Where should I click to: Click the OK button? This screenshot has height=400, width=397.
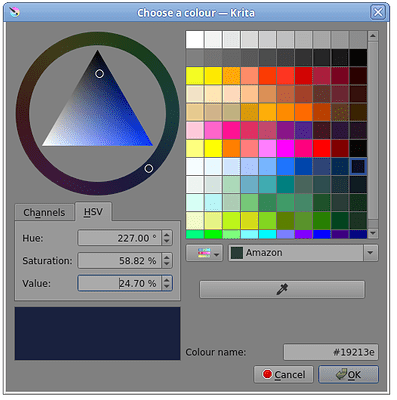tap(348, 375)
